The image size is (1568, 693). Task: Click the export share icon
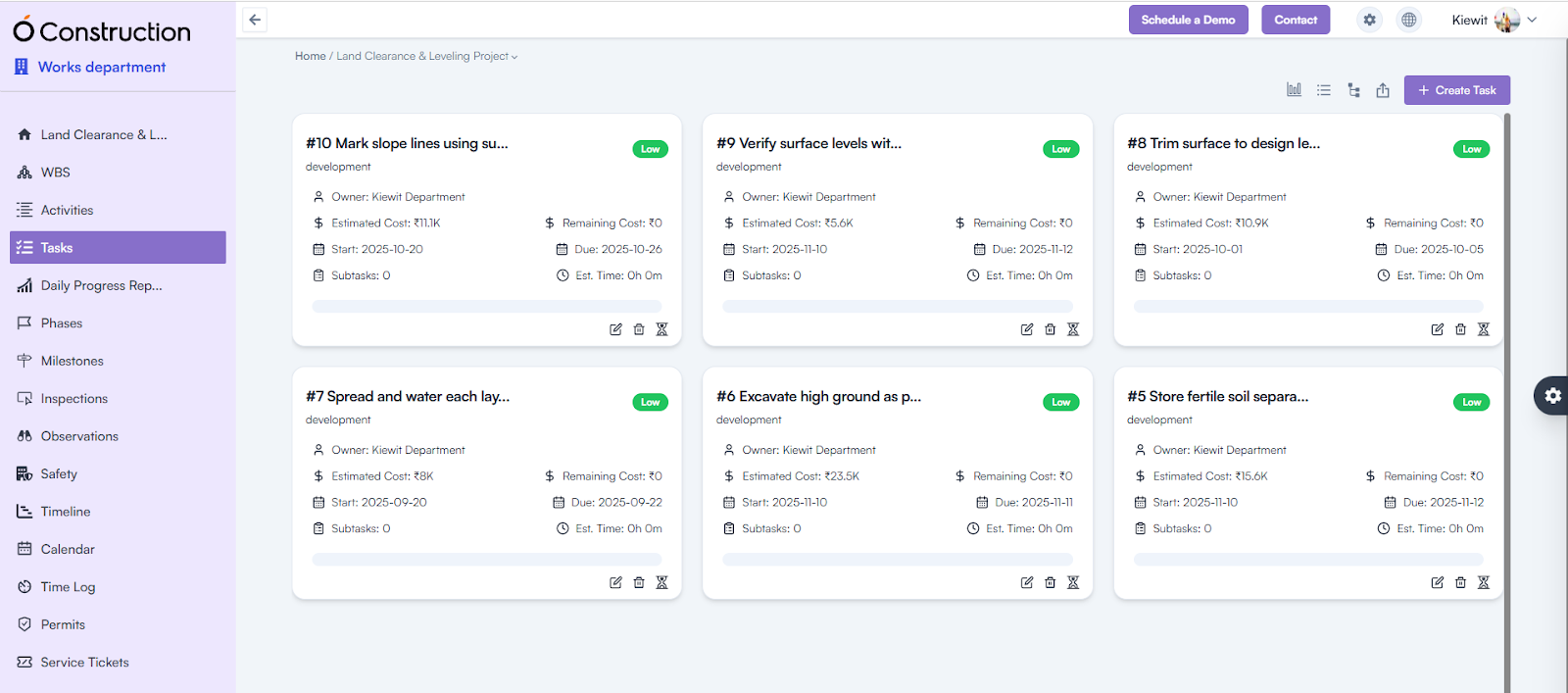coord(1383,90)
